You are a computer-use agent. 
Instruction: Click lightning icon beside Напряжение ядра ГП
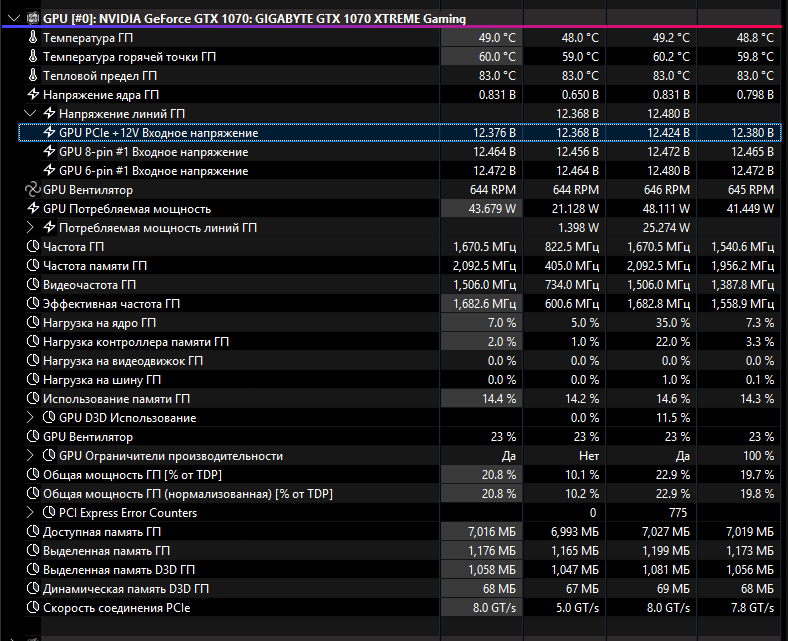[33, 95]
